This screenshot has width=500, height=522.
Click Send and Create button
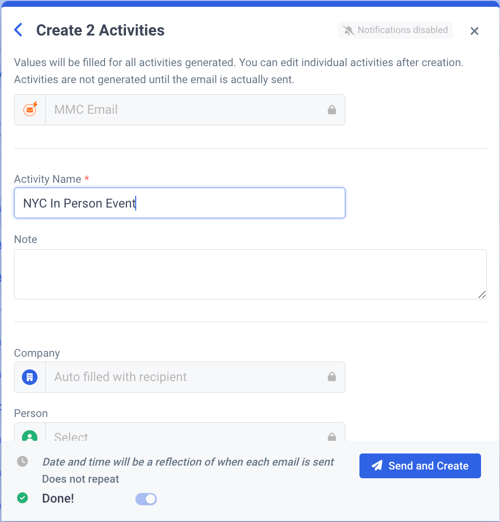click(420, 466)
